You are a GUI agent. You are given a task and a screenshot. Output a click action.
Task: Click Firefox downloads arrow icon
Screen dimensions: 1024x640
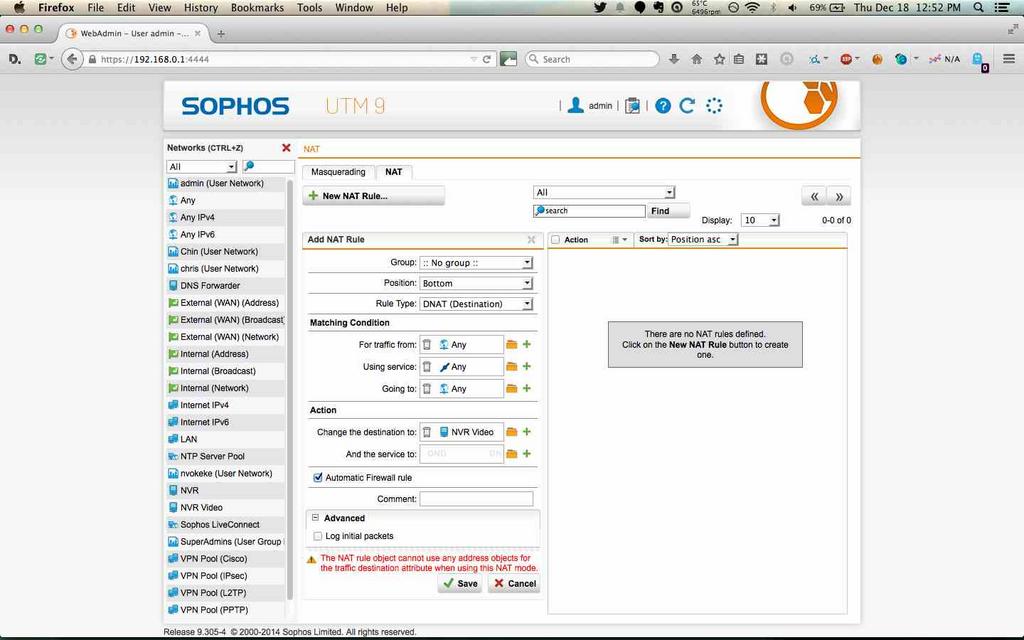[674, 59]
